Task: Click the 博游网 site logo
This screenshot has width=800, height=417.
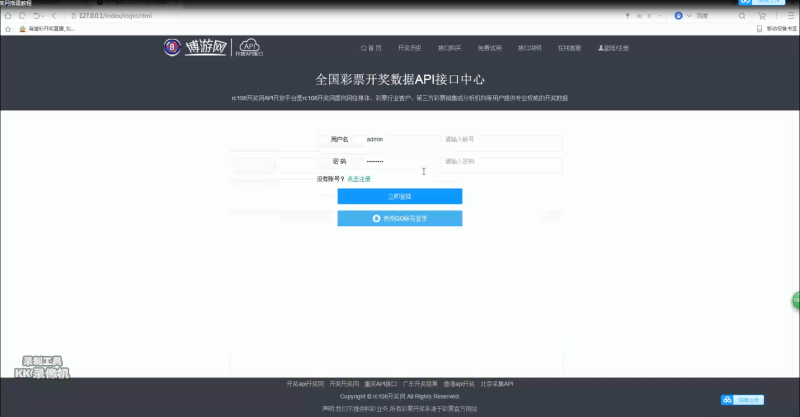Action: [x=196, y=47]
